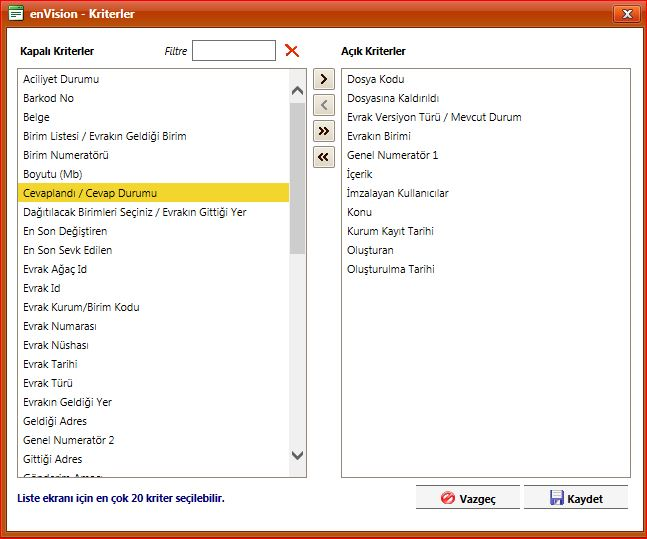The image size is (647, 539).
Task: Select Birim Listesi / Evrakın Geldiği Birim
Action: click(x=153, y=136)
